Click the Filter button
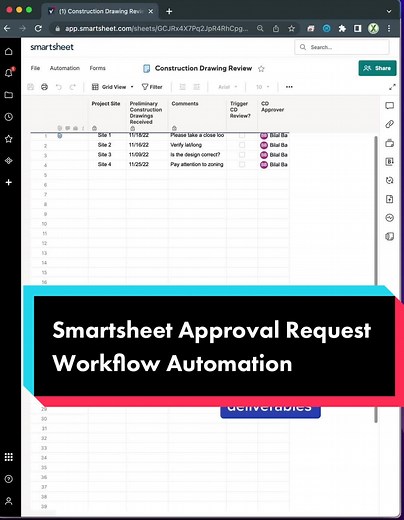This screenshot has height=520, width=404. click(152, 87)
